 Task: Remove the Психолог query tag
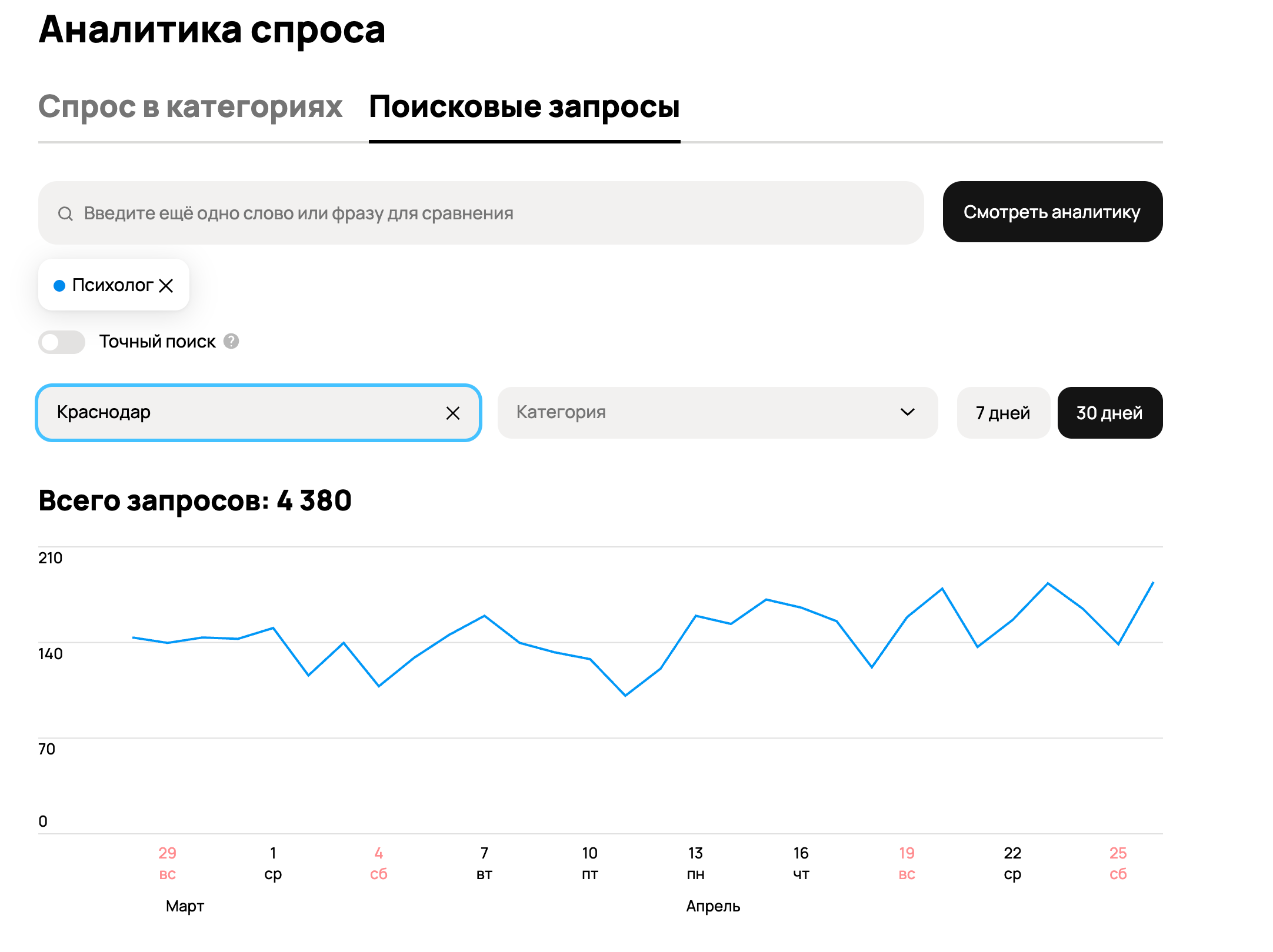166,286
